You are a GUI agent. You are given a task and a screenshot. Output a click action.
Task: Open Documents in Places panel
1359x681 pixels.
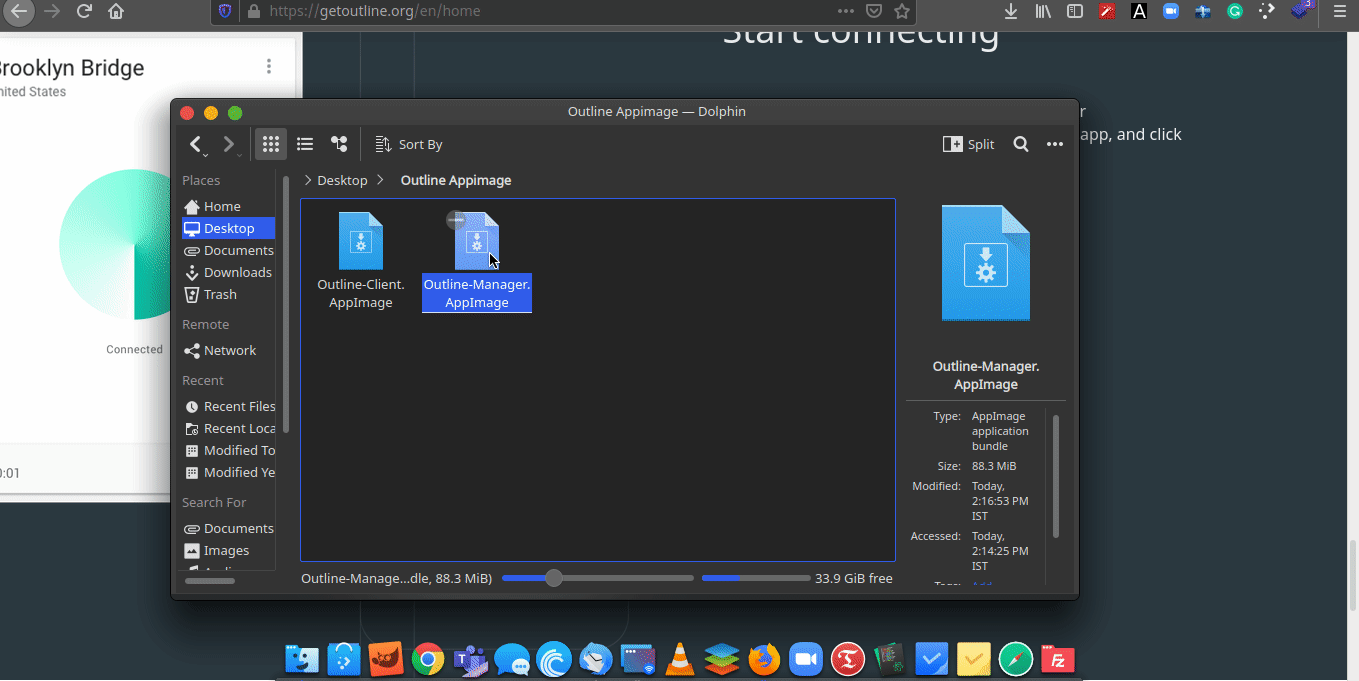[229, 250]
